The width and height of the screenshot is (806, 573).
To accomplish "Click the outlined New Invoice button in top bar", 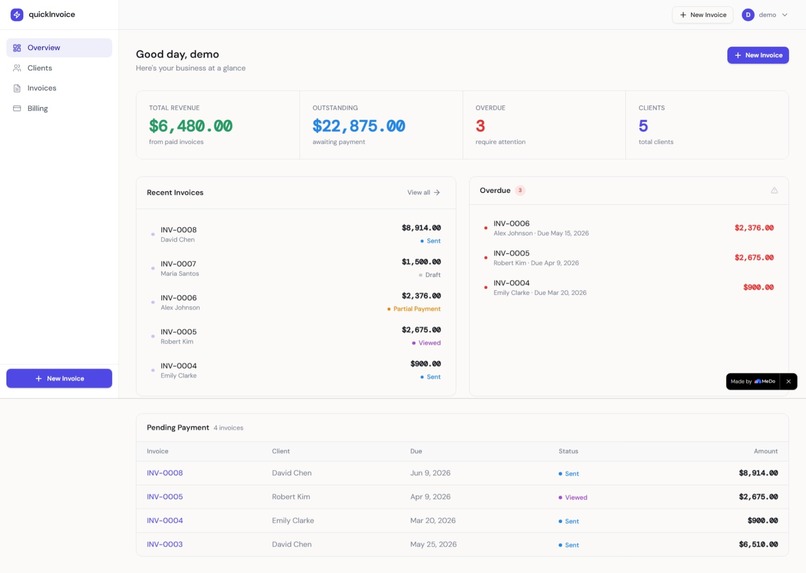I will tap(703, 15).
